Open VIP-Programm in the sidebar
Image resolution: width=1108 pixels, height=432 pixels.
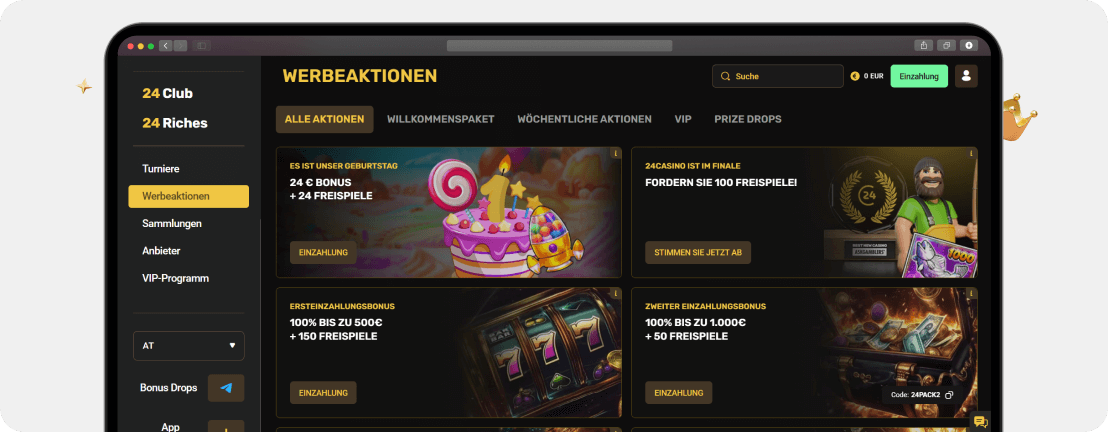pos(175,278)
